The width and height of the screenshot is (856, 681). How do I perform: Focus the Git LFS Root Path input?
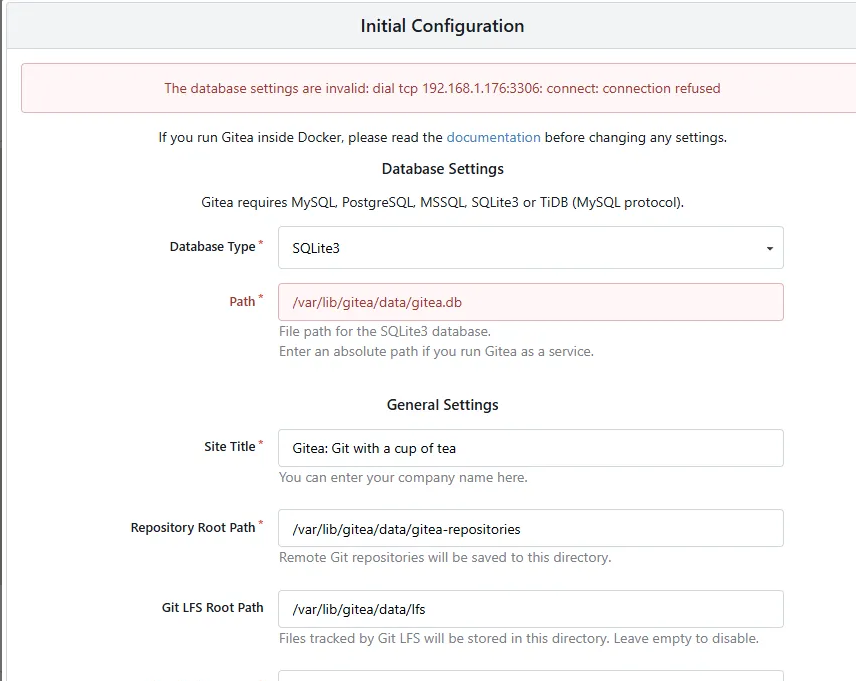[530, 608]
